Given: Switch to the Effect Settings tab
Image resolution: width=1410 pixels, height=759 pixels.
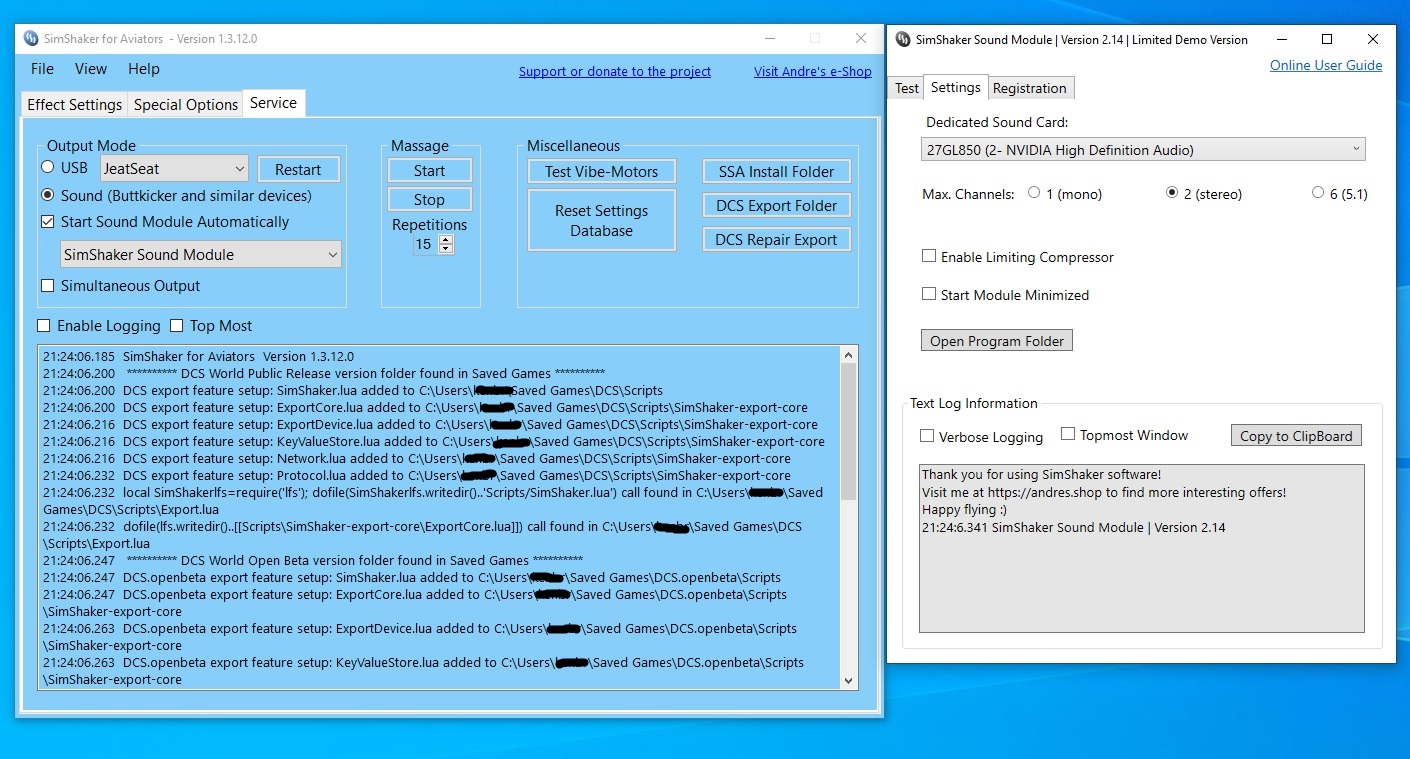Looking at the screenshot, I should [75, 105].
